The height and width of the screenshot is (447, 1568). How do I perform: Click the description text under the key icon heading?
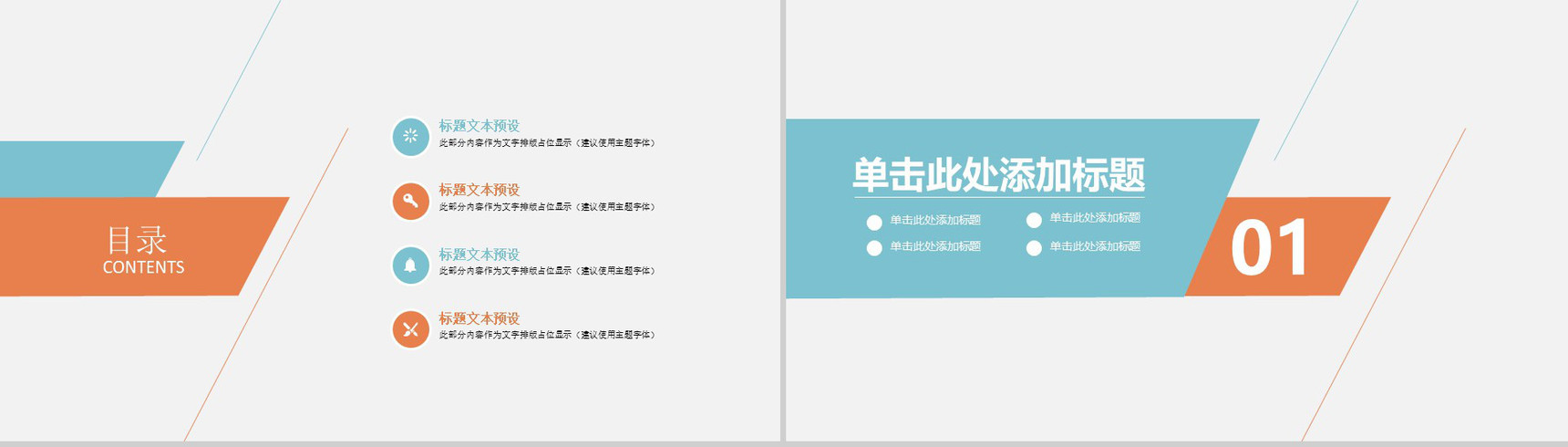click(546, 207)
